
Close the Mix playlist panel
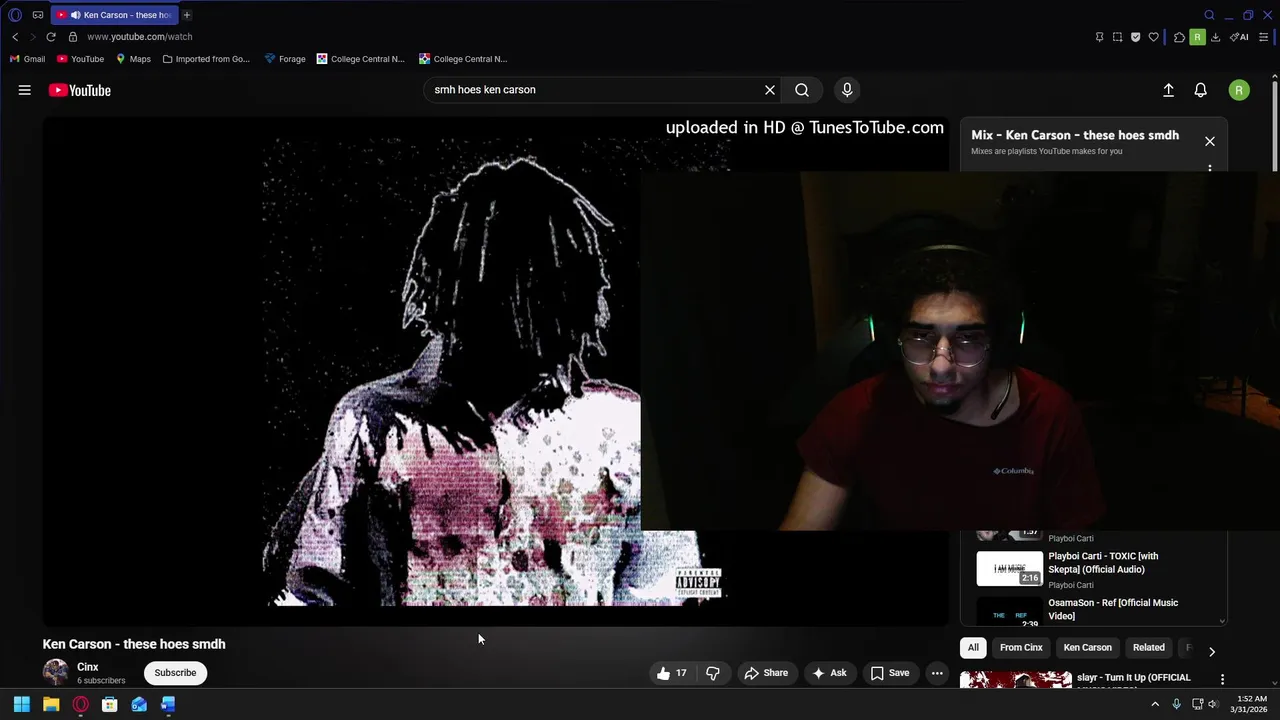1210,141
